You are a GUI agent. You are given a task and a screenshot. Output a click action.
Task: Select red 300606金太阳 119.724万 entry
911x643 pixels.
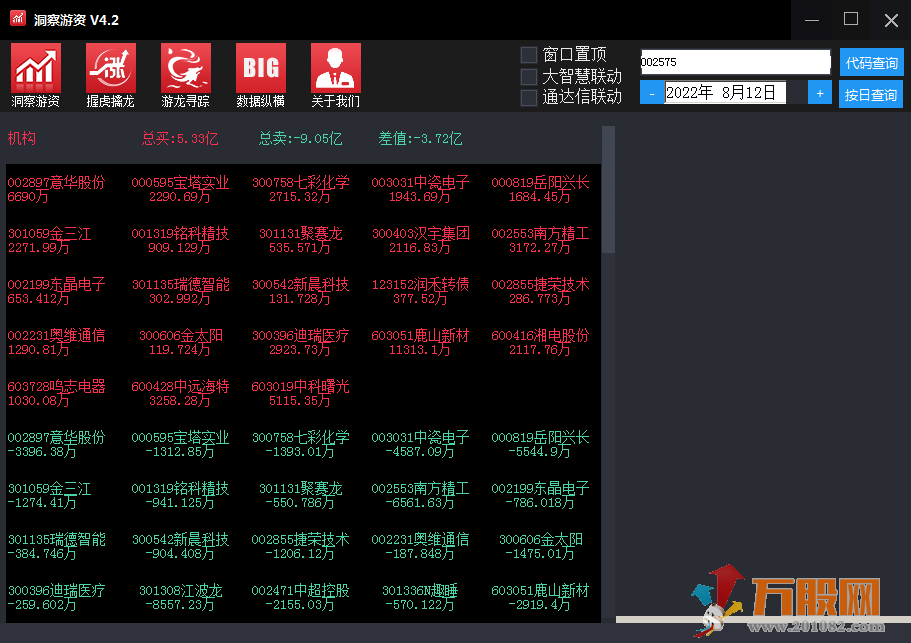pos(181,343)
